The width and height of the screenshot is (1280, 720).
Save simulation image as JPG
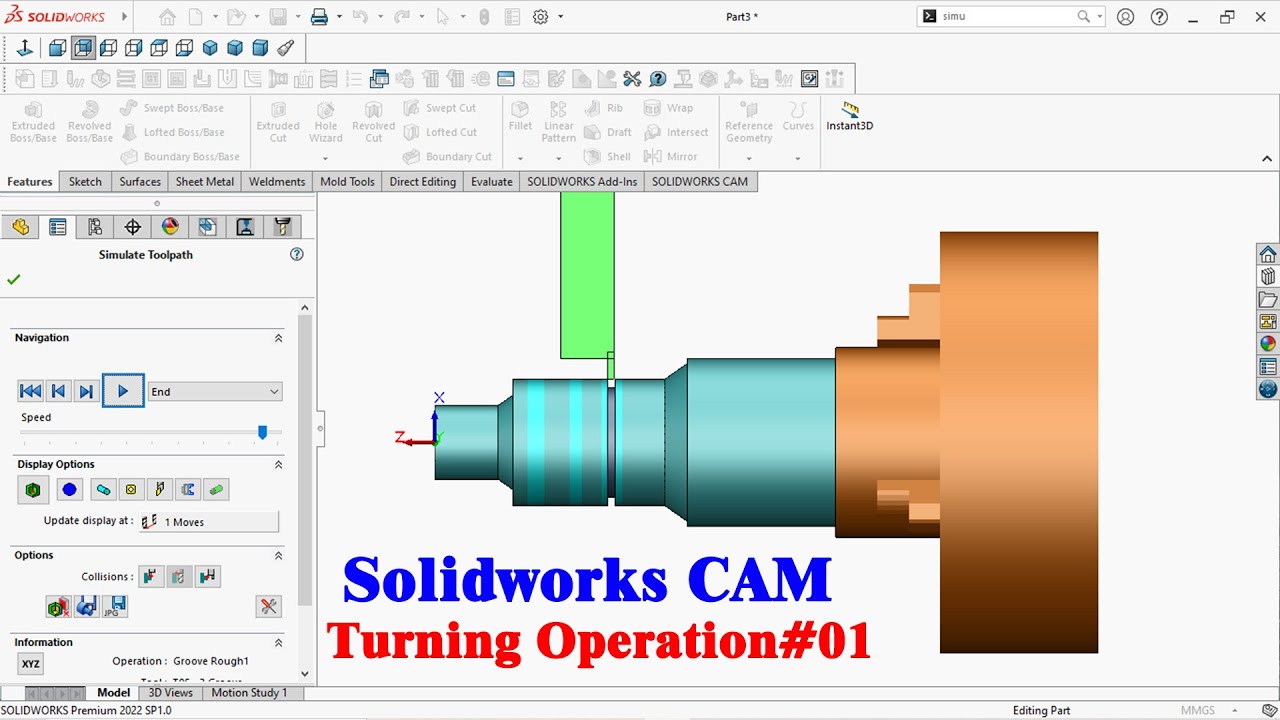tap(114, 606)
